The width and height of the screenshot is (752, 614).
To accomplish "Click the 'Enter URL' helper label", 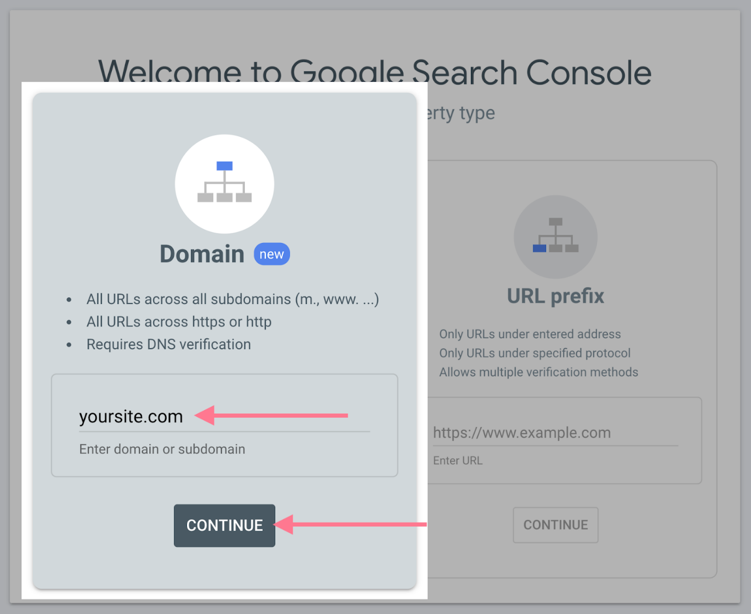I will (459, 461).
